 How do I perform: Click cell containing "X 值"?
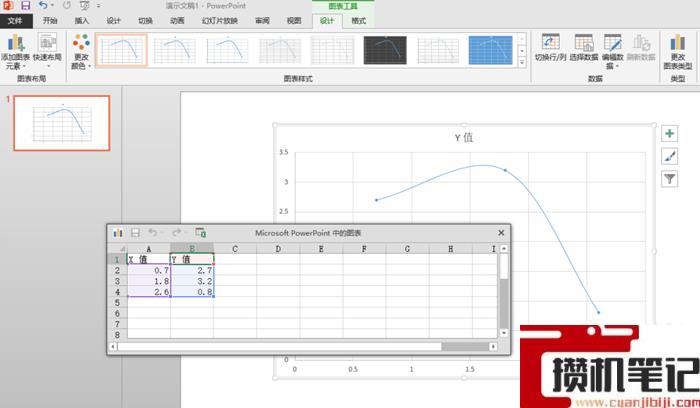149,259
